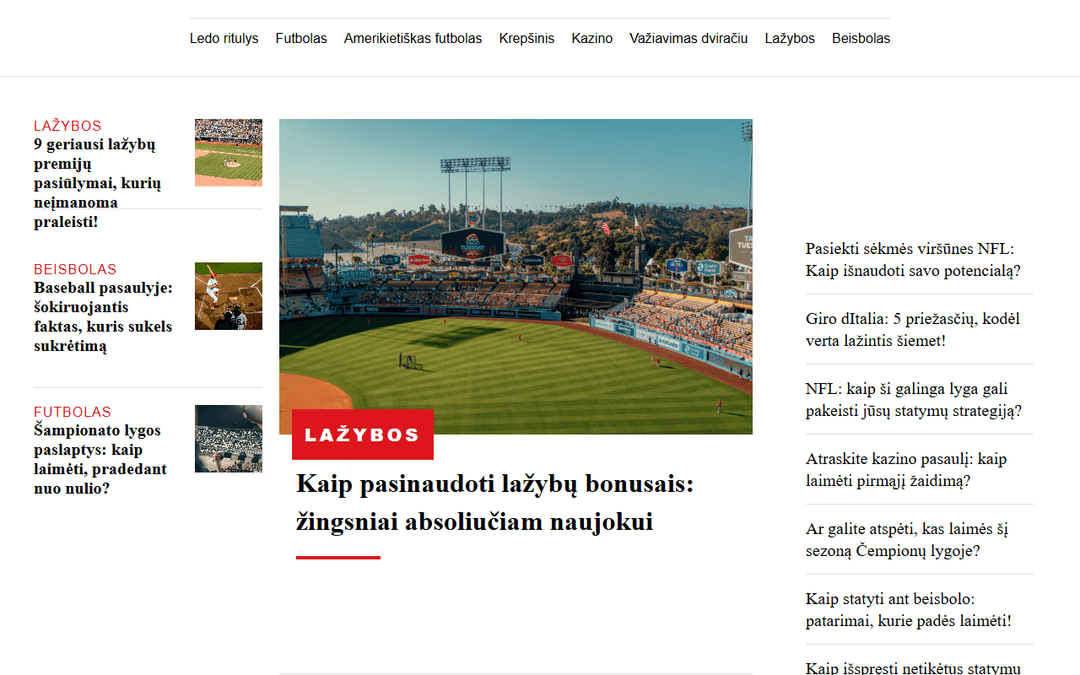Open the article Šampionato lygos paslaptys
The image size is (1080, 675).
101,459
